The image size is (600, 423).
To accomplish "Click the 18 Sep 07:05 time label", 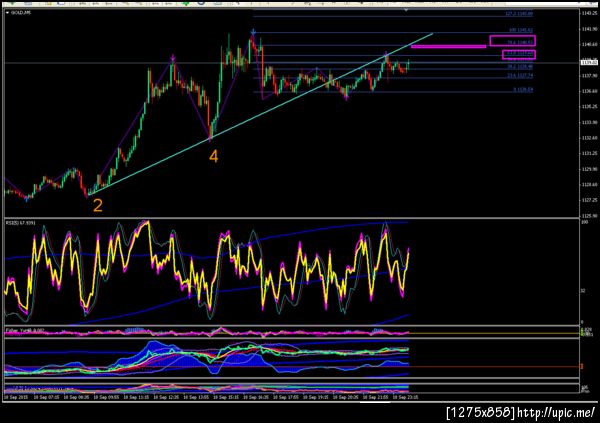I will point(46,397).
